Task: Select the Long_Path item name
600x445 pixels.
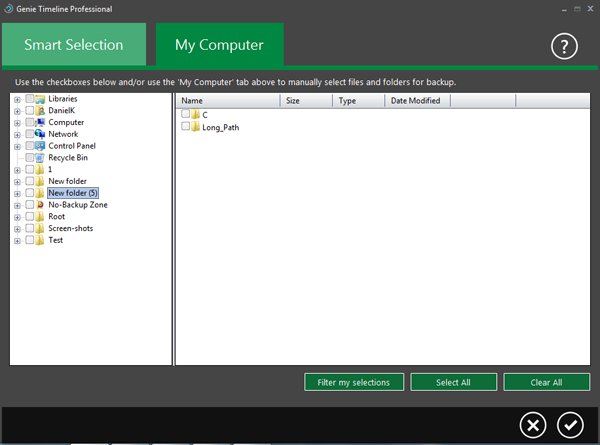Action: pyautogui.click(x=220, y=127)
